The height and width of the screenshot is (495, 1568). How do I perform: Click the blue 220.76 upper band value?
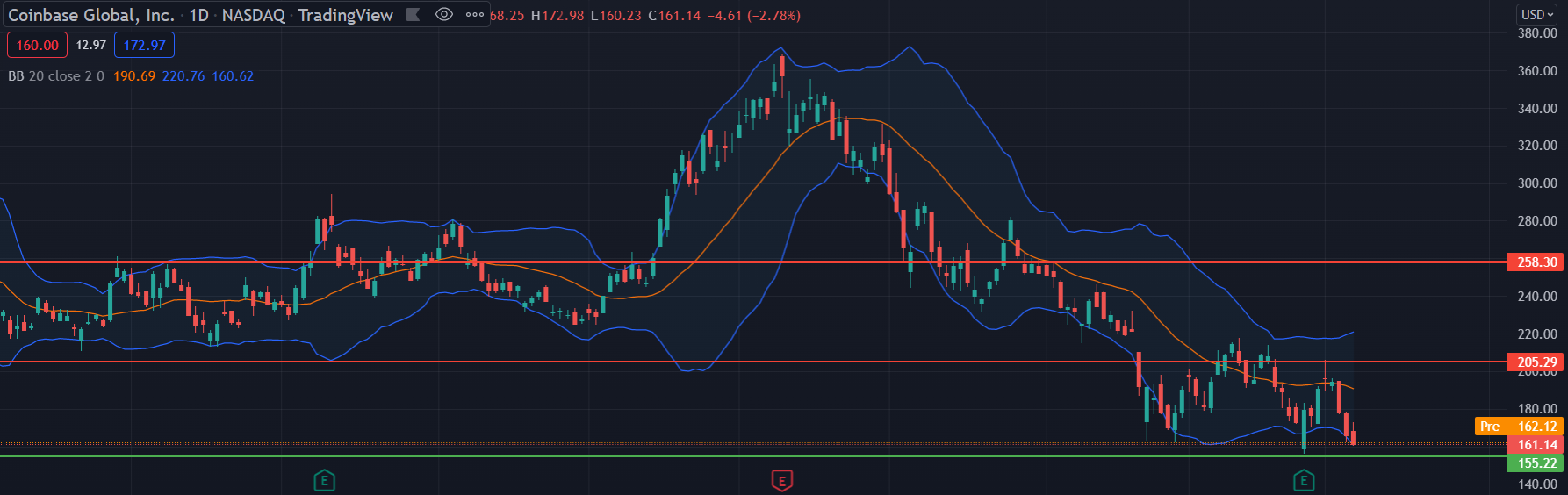183,76
